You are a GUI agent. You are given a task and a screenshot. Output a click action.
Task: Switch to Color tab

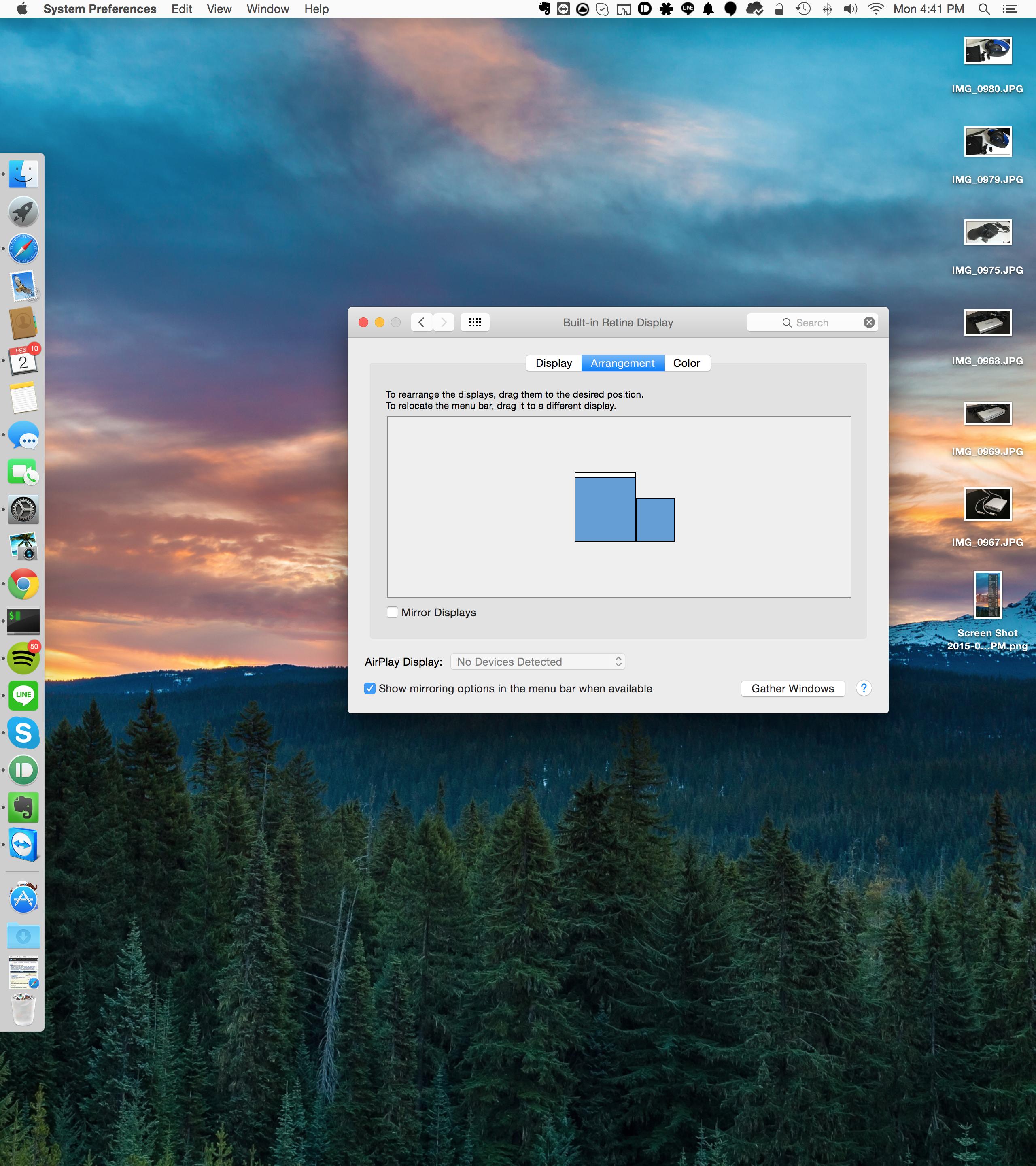[686, 364]
